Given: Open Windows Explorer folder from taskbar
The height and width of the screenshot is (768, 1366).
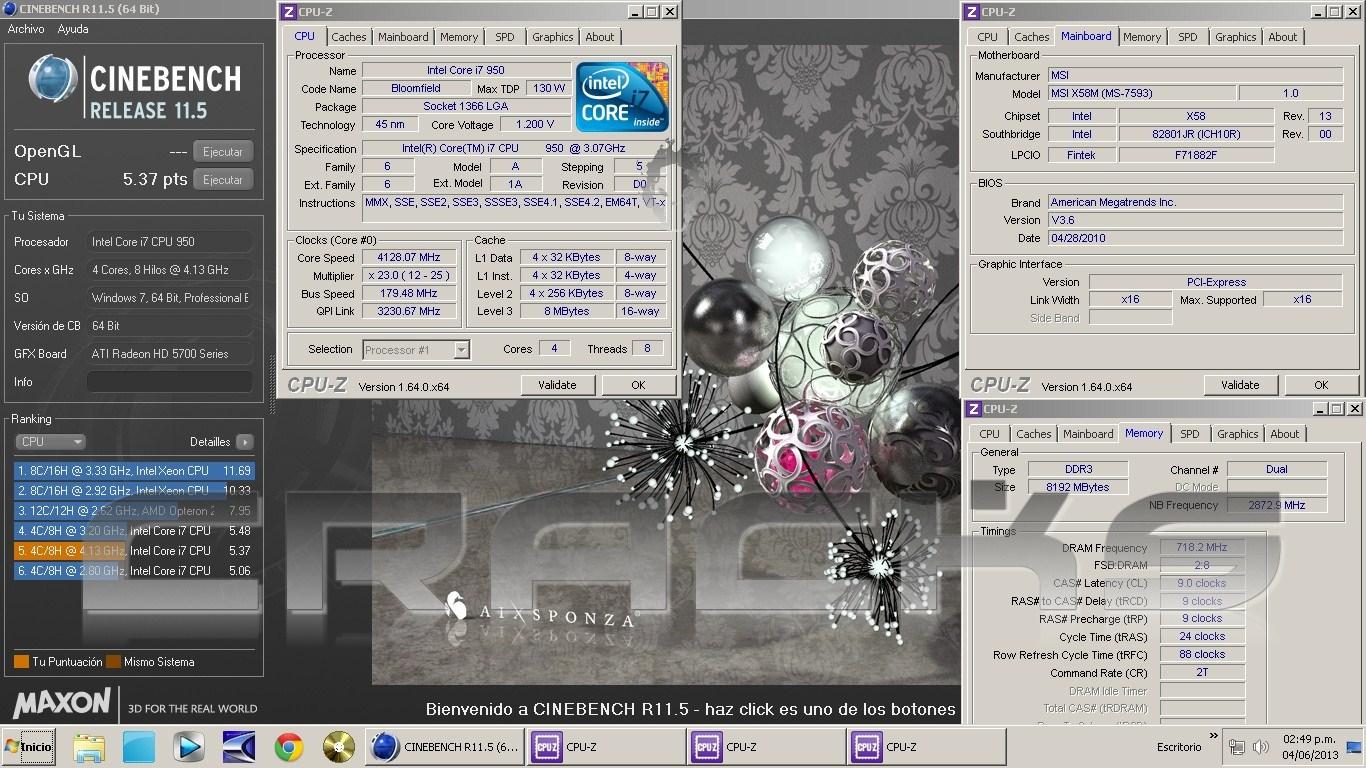Looking at the screenshot, I should point(89,747).
